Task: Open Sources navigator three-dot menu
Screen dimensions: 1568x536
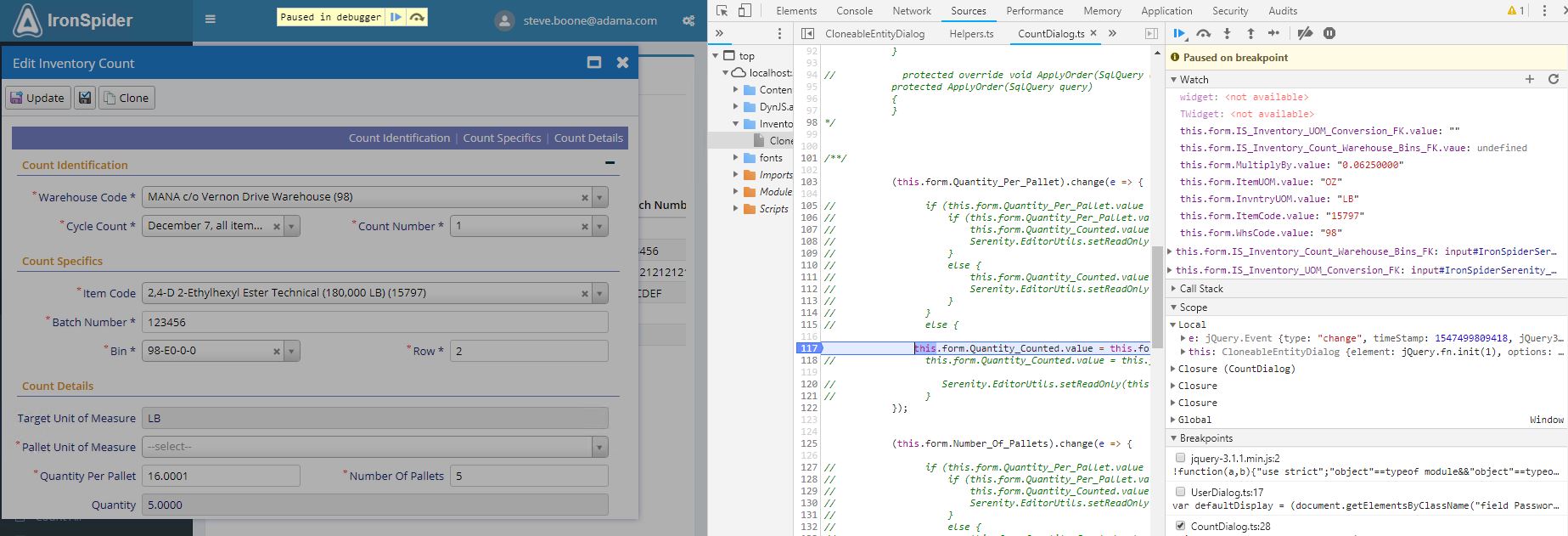Action: 779,33
